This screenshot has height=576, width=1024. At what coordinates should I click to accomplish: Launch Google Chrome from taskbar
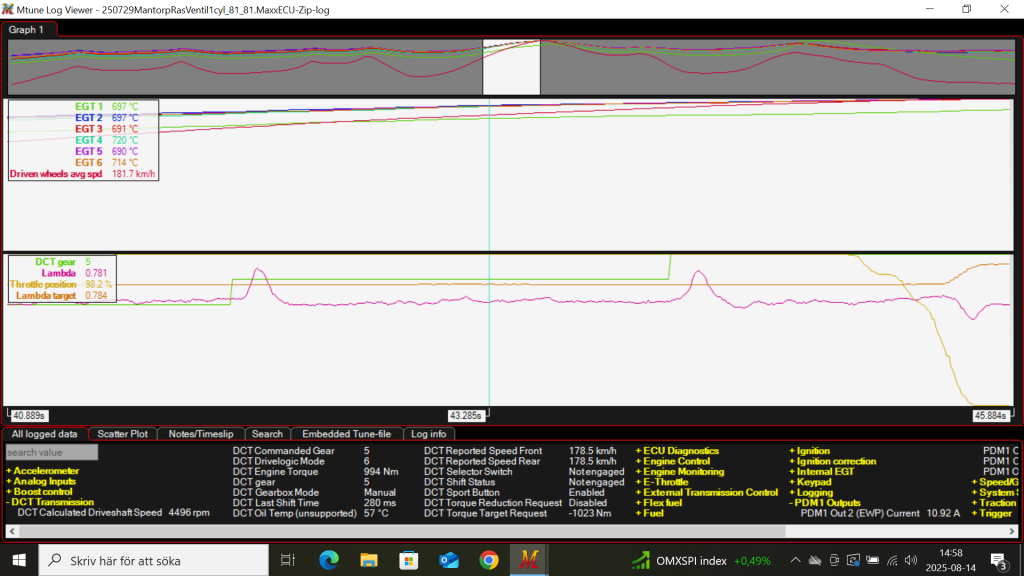[x=488, y=560]
